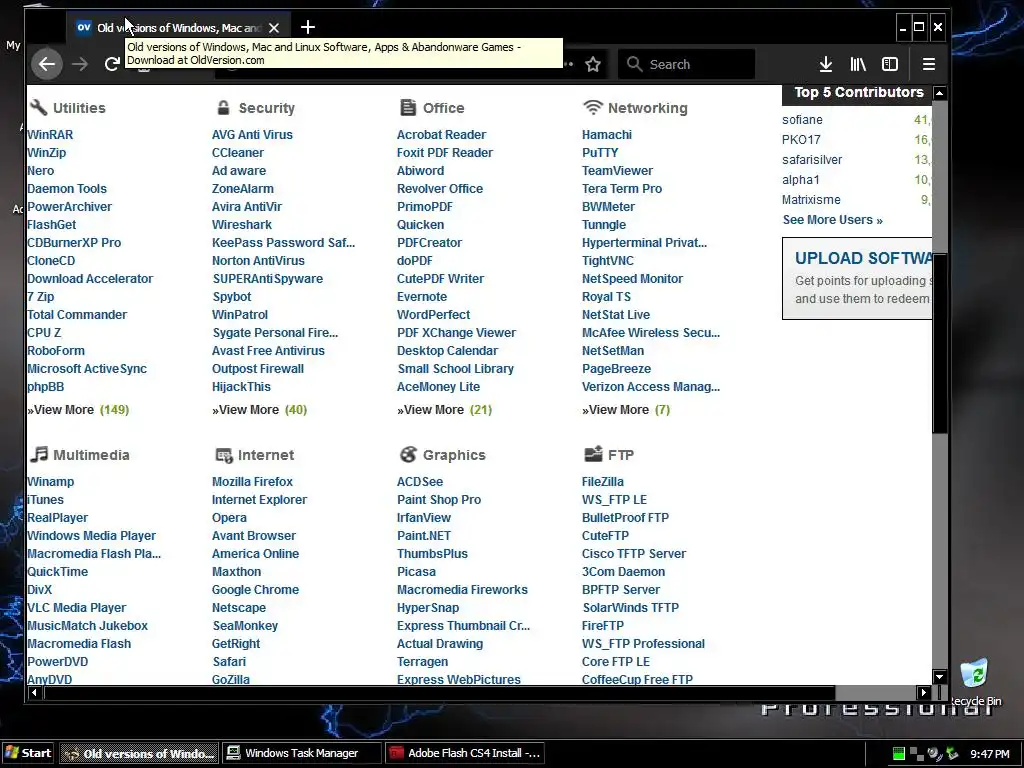Click the vertical scrollbar thumb
The image size is (1024, 768).
pyautogui.click(x=940, y=344)
